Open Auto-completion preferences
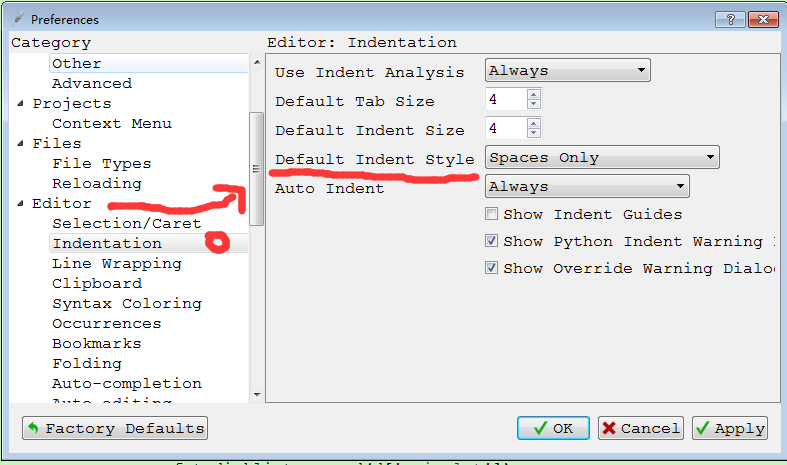The image size is (787, 465). (127, 384)
